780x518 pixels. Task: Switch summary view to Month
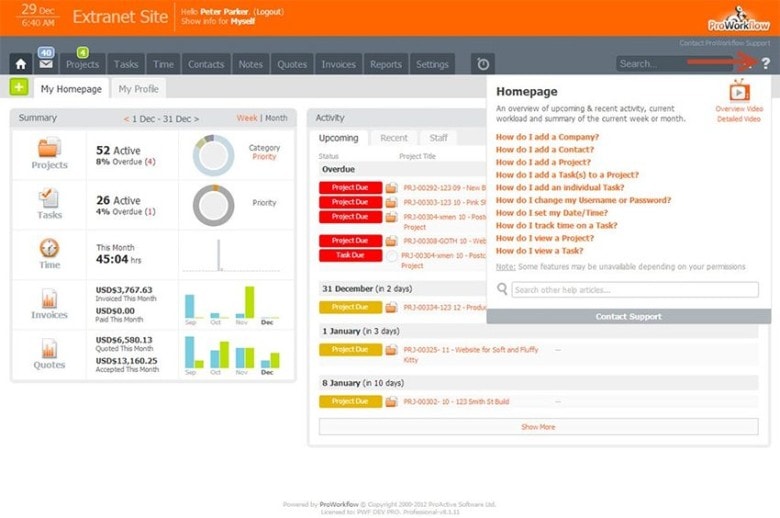pos(276,118)
